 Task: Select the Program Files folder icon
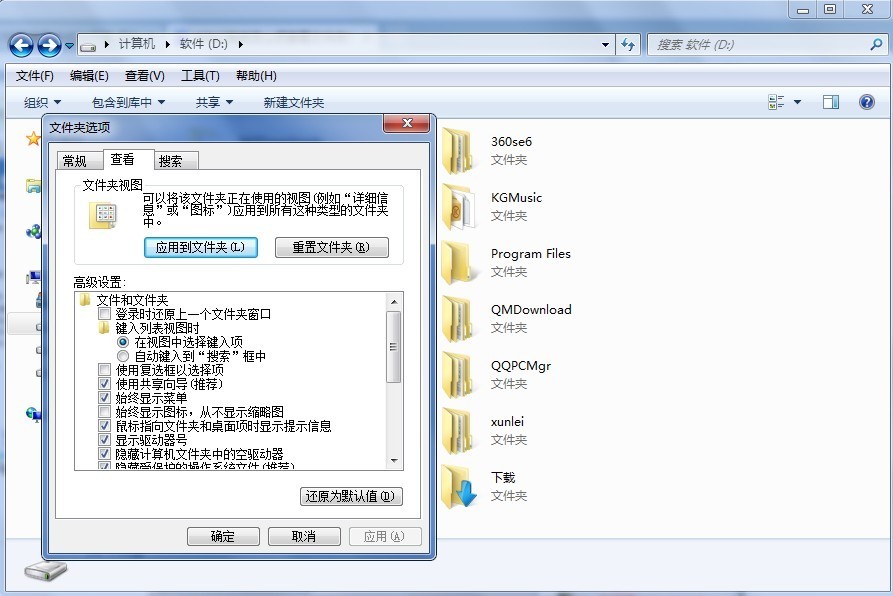coord(457,262)
